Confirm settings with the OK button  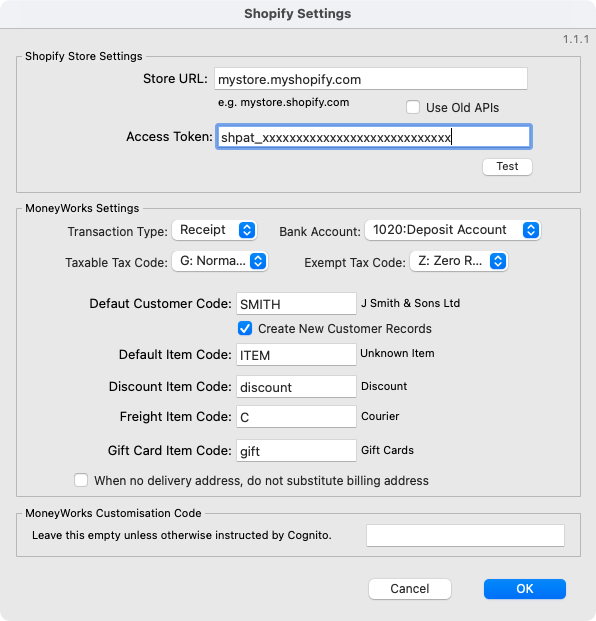[525, 589]
